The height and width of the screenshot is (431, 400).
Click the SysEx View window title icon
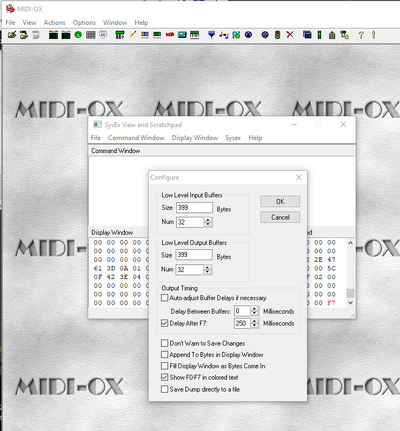[x=97, y=125]
